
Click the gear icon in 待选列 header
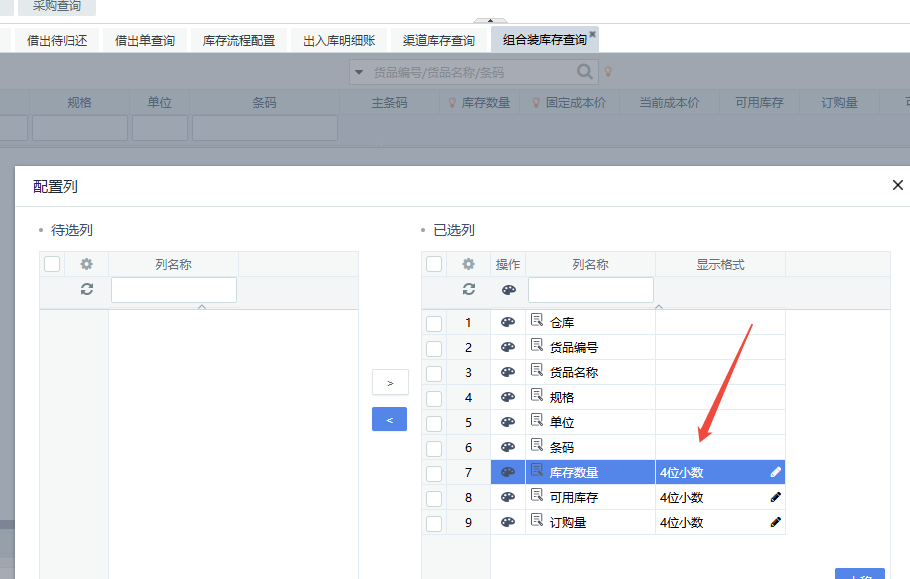pyautogui.click(x=87, y=265)
